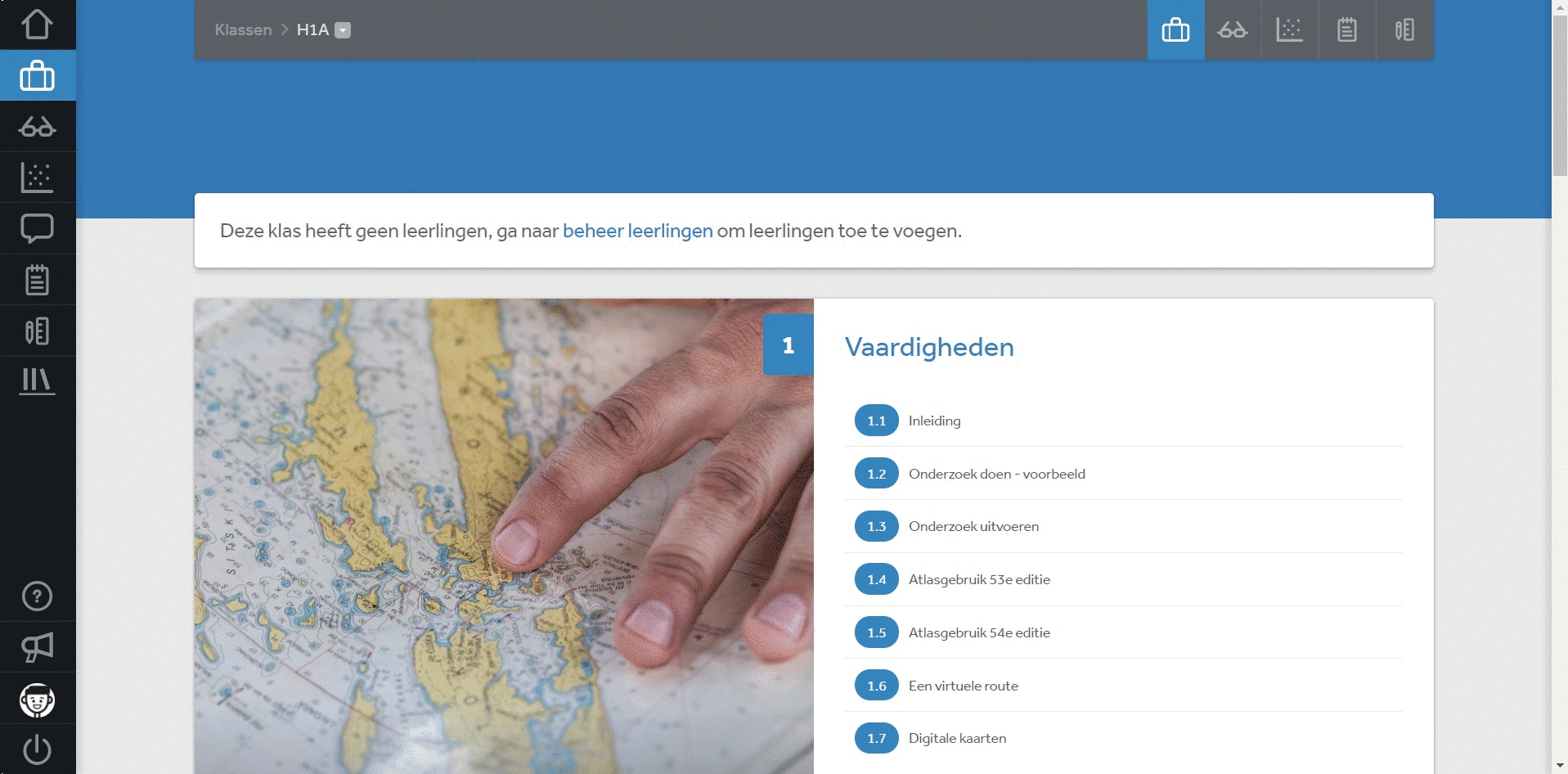The width and height of the screenshot is (1568, 774).
Task: Open the briefcase icon in left sidebar
Action: point(38,75)
